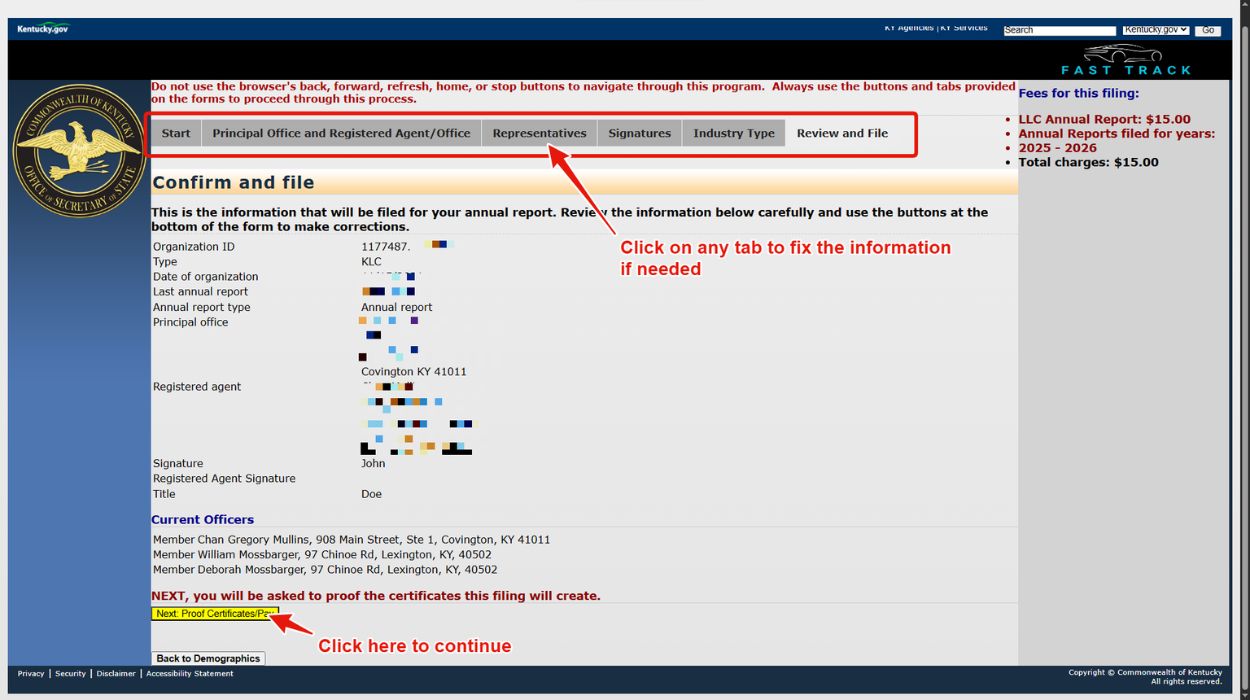Image resolution: width=1250 pixels, height=700 pixels.
Task: Click the Title value Doe
Action: (371, 493)
